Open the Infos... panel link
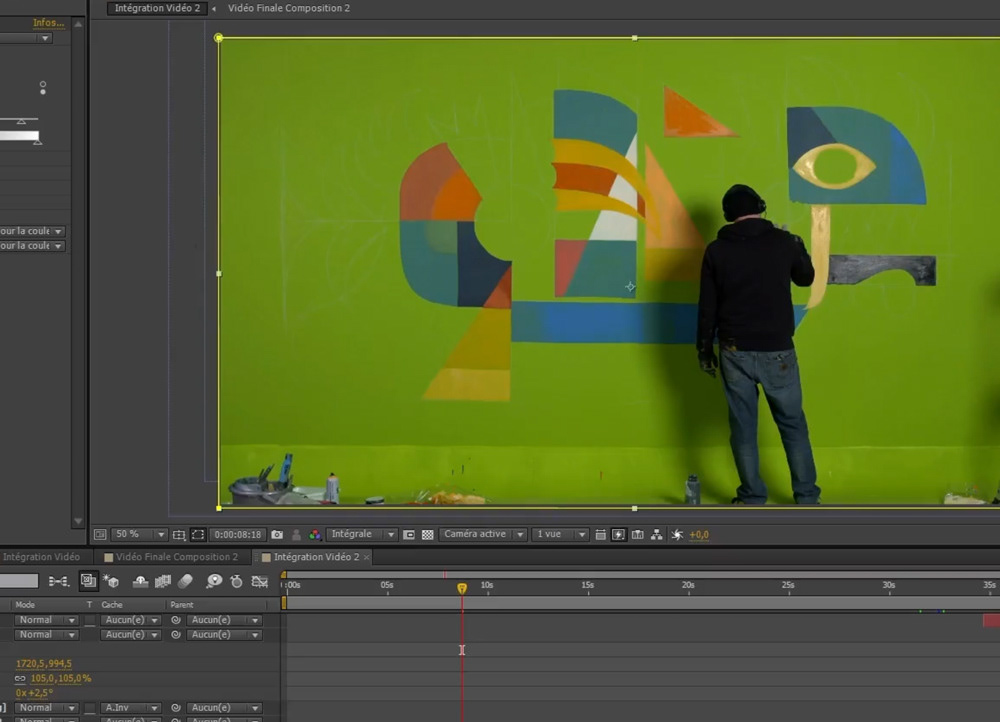The width and height of the screenshot is (1000, 722). (48, 22)
